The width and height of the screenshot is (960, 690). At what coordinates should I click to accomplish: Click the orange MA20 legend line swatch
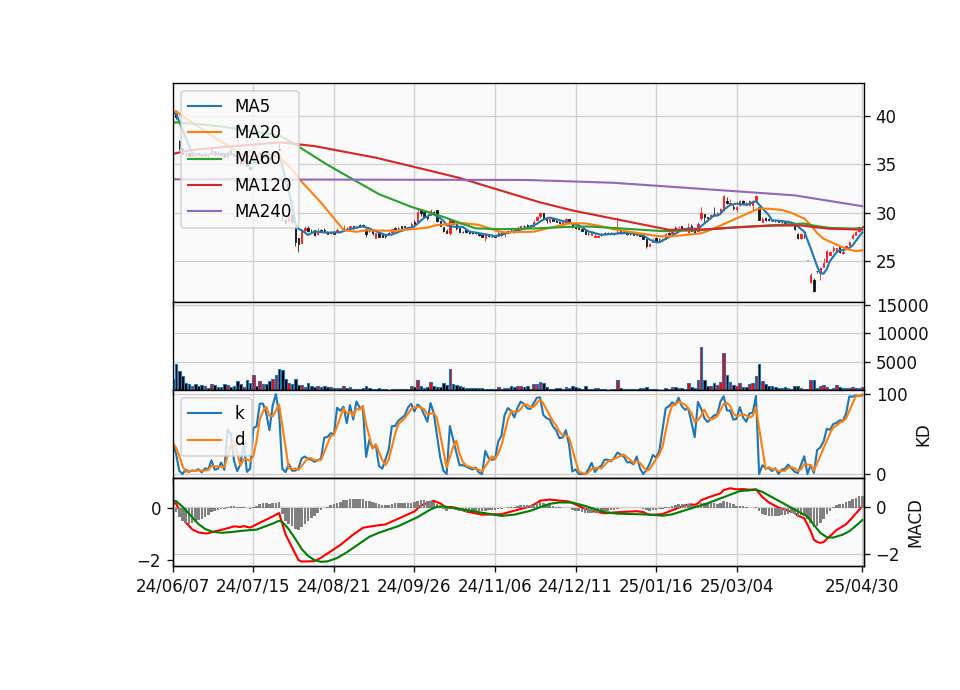pyautogui.click(x=205, y=132)
